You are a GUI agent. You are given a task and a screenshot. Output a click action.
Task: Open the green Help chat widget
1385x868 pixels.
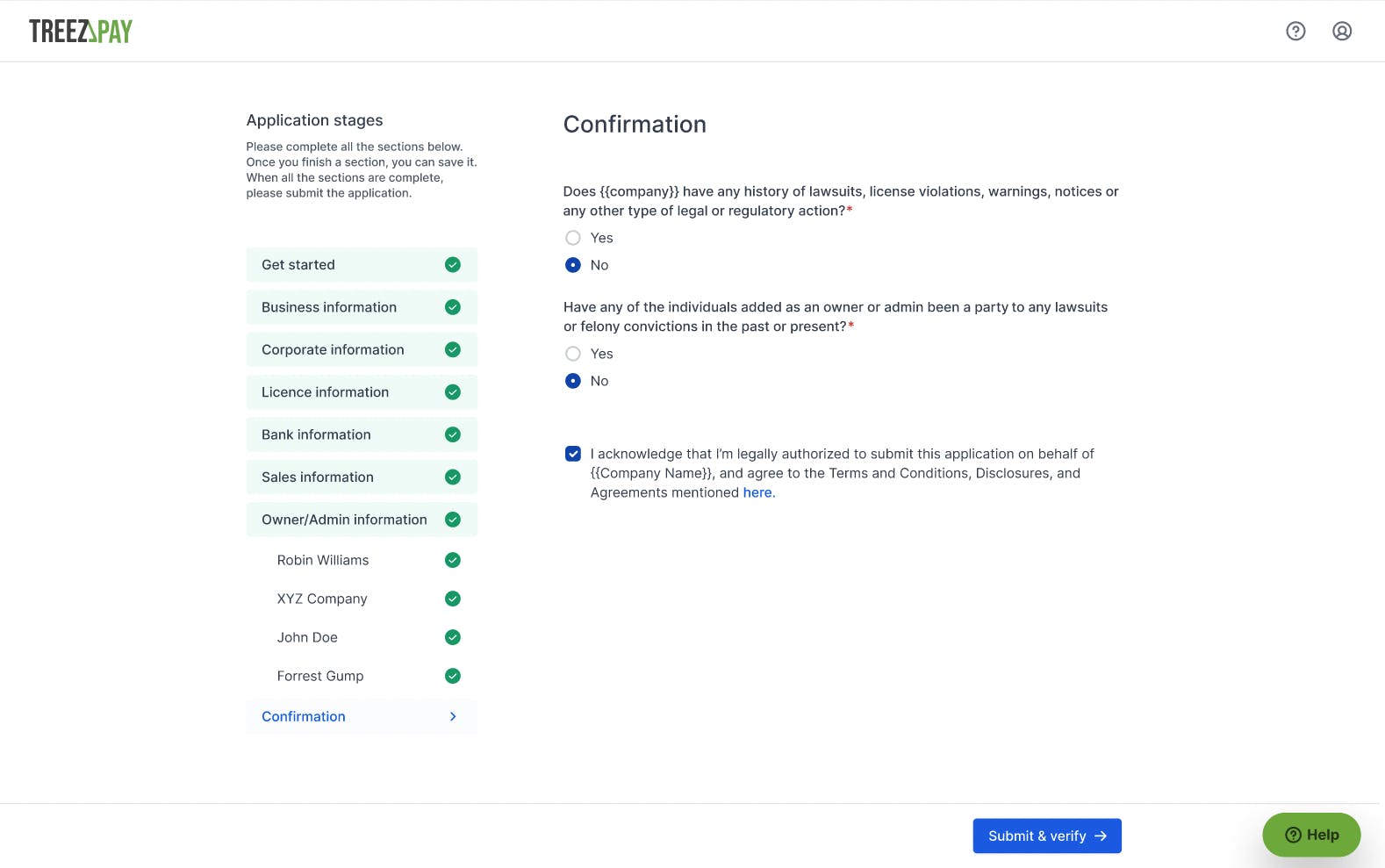(x=1311, y=836)
